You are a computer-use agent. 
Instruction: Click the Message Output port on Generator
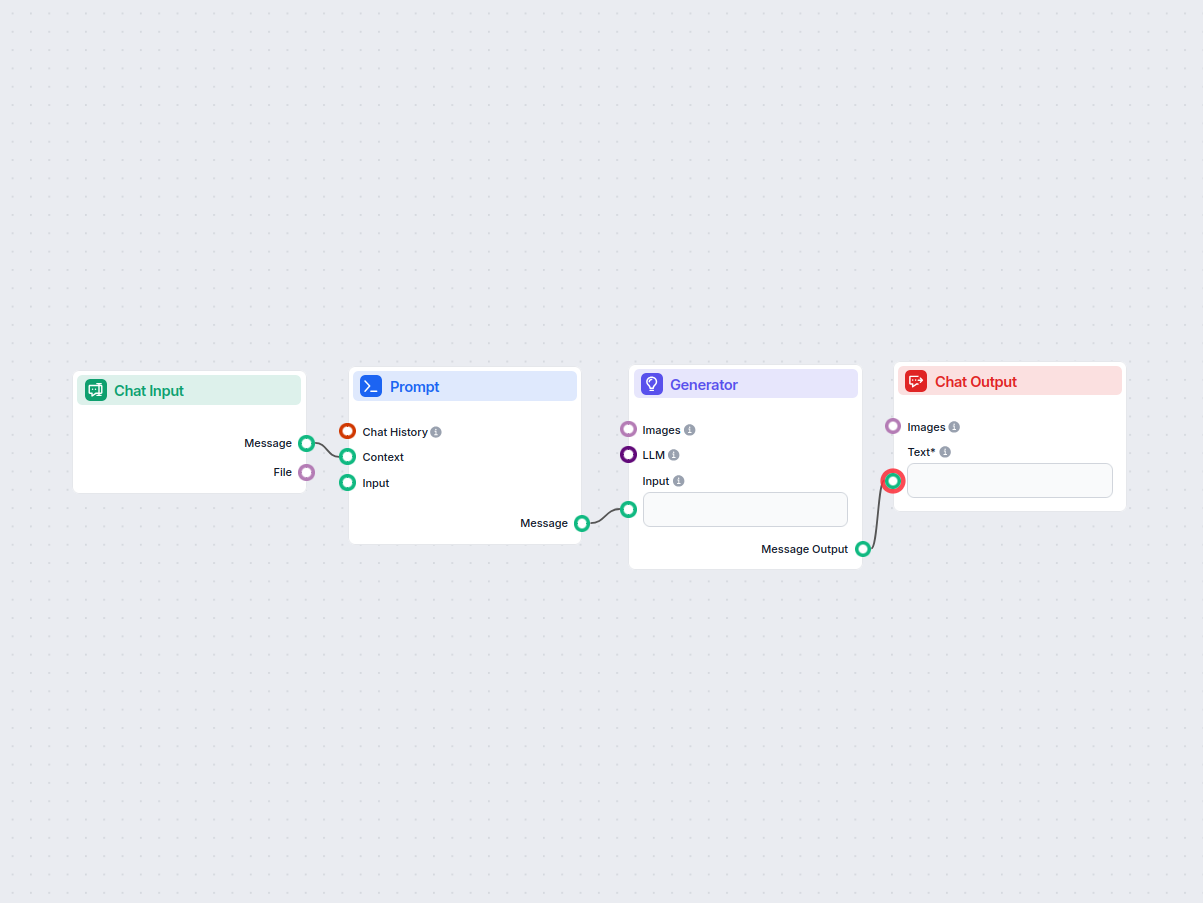[863, 549]
